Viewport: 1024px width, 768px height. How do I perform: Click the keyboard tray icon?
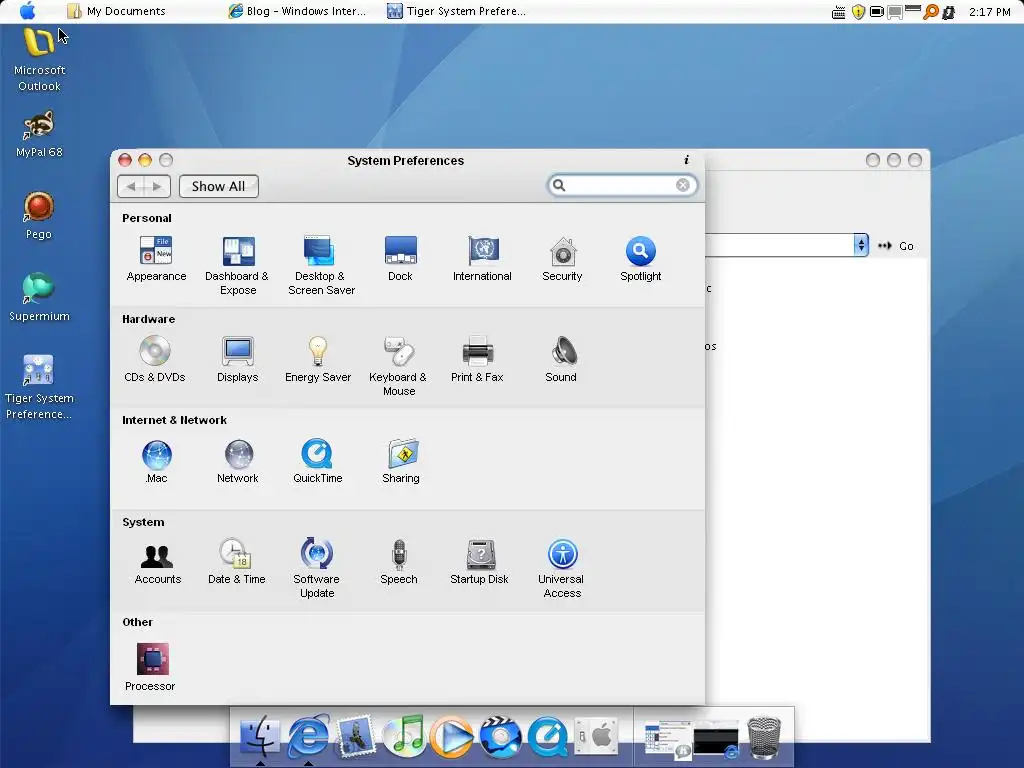click(x=839, y=12)
